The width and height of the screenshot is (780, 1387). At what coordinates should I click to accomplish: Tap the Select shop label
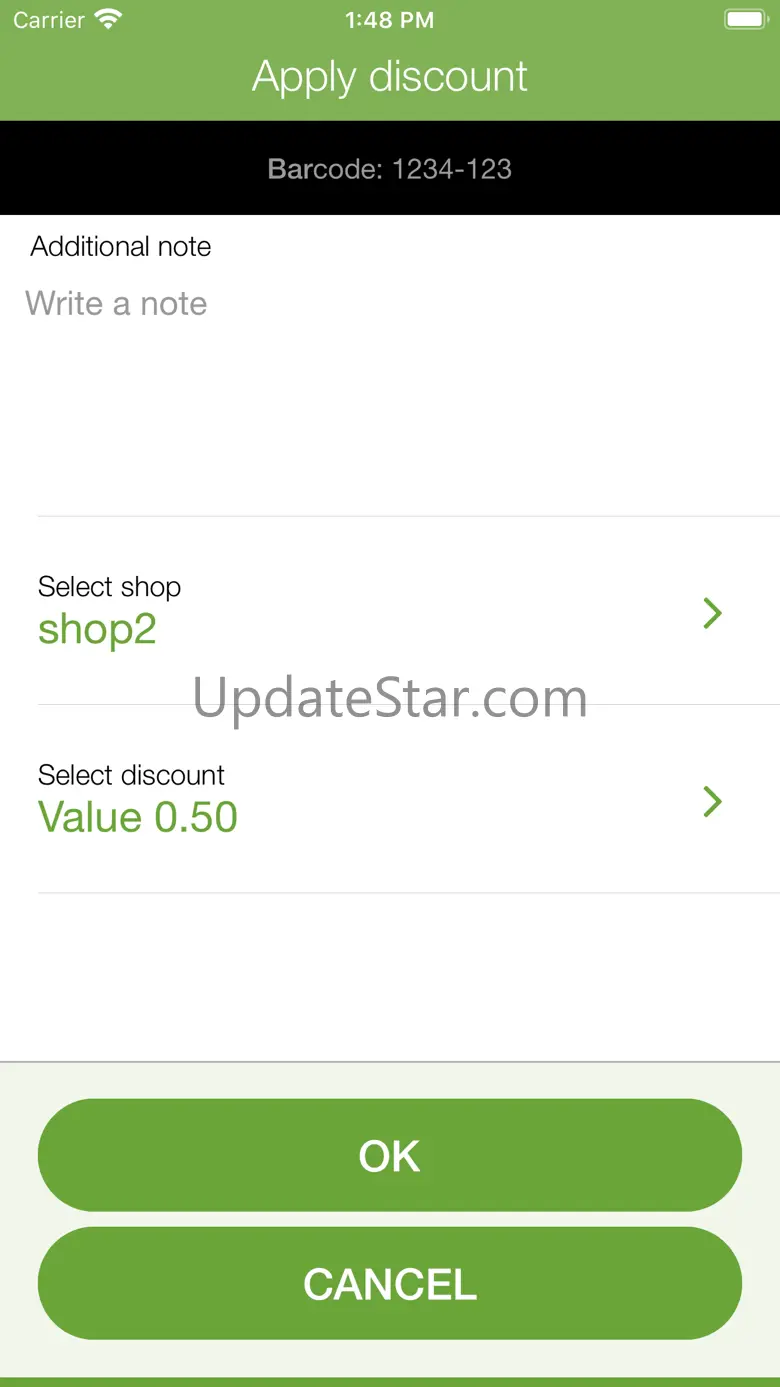click(109, 586)
